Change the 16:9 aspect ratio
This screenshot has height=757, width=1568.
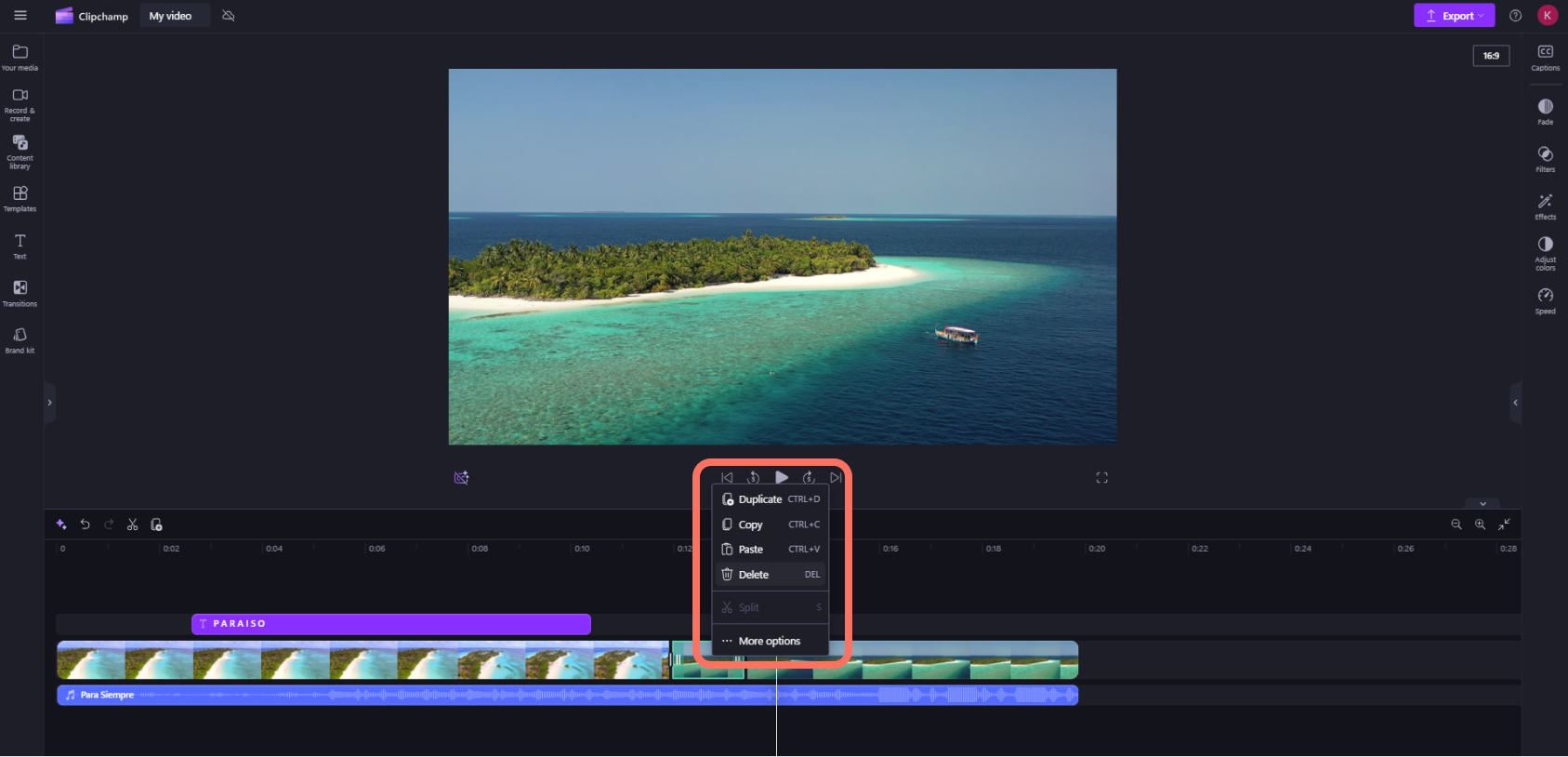[1491, 56]
